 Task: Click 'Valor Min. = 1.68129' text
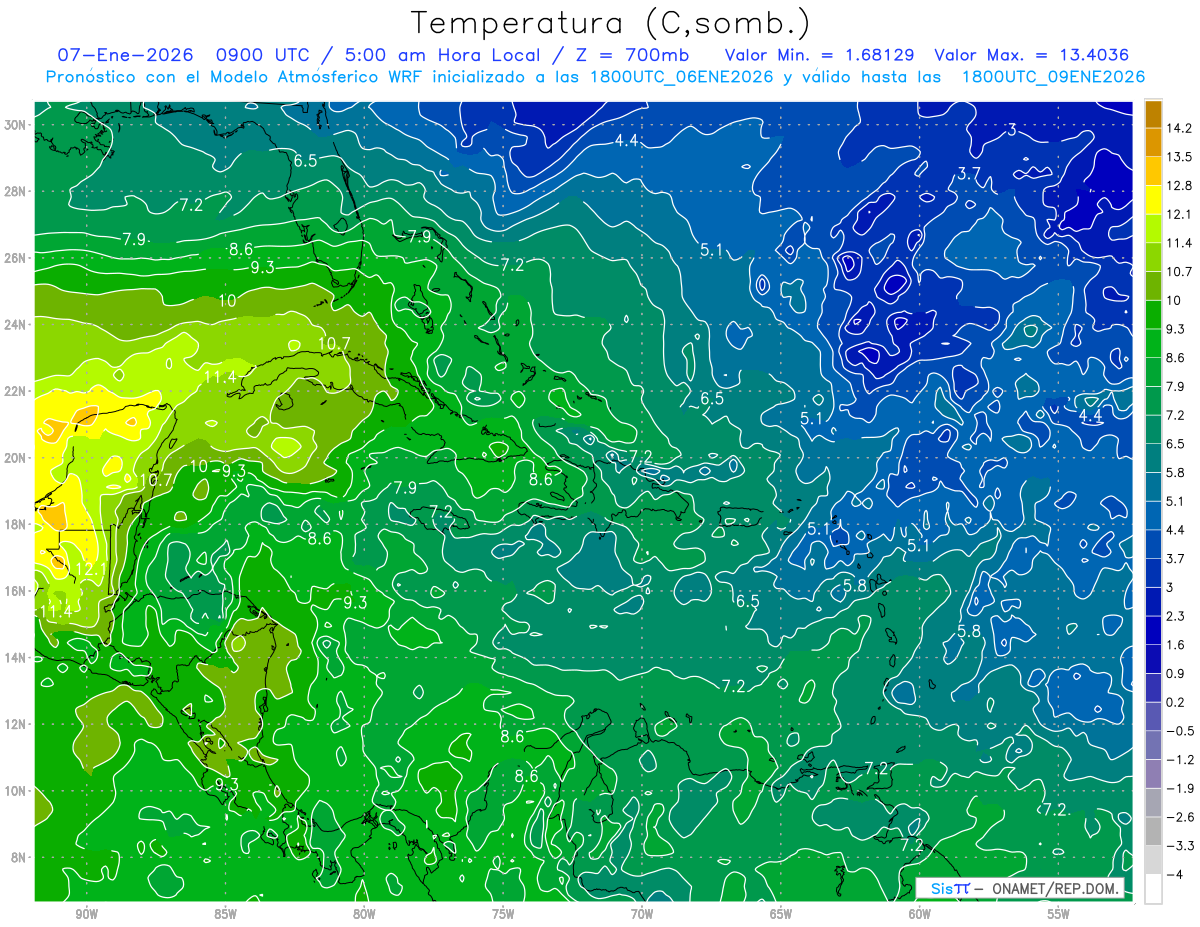820,55
